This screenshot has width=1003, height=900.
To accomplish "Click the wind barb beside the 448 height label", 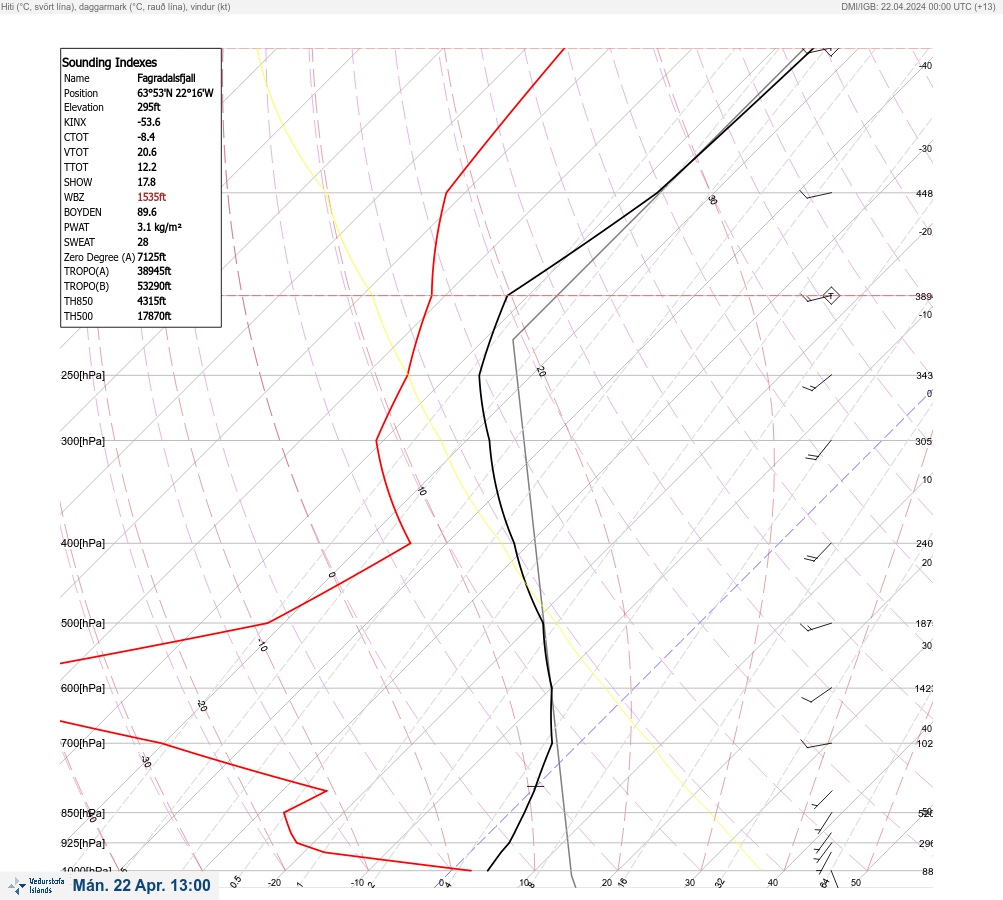I will (816, 194).
